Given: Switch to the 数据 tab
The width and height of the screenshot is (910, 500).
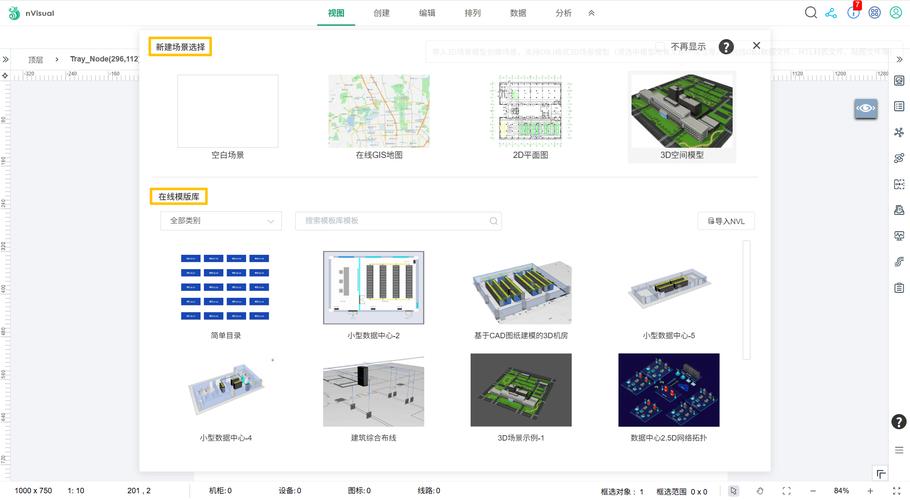Looking at the screenshot, I should 518,13.
